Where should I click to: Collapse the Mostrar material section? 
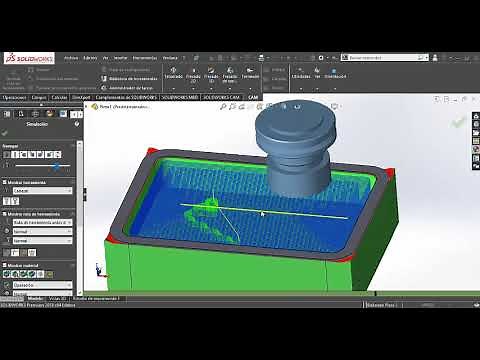click(x=73, y=265)
